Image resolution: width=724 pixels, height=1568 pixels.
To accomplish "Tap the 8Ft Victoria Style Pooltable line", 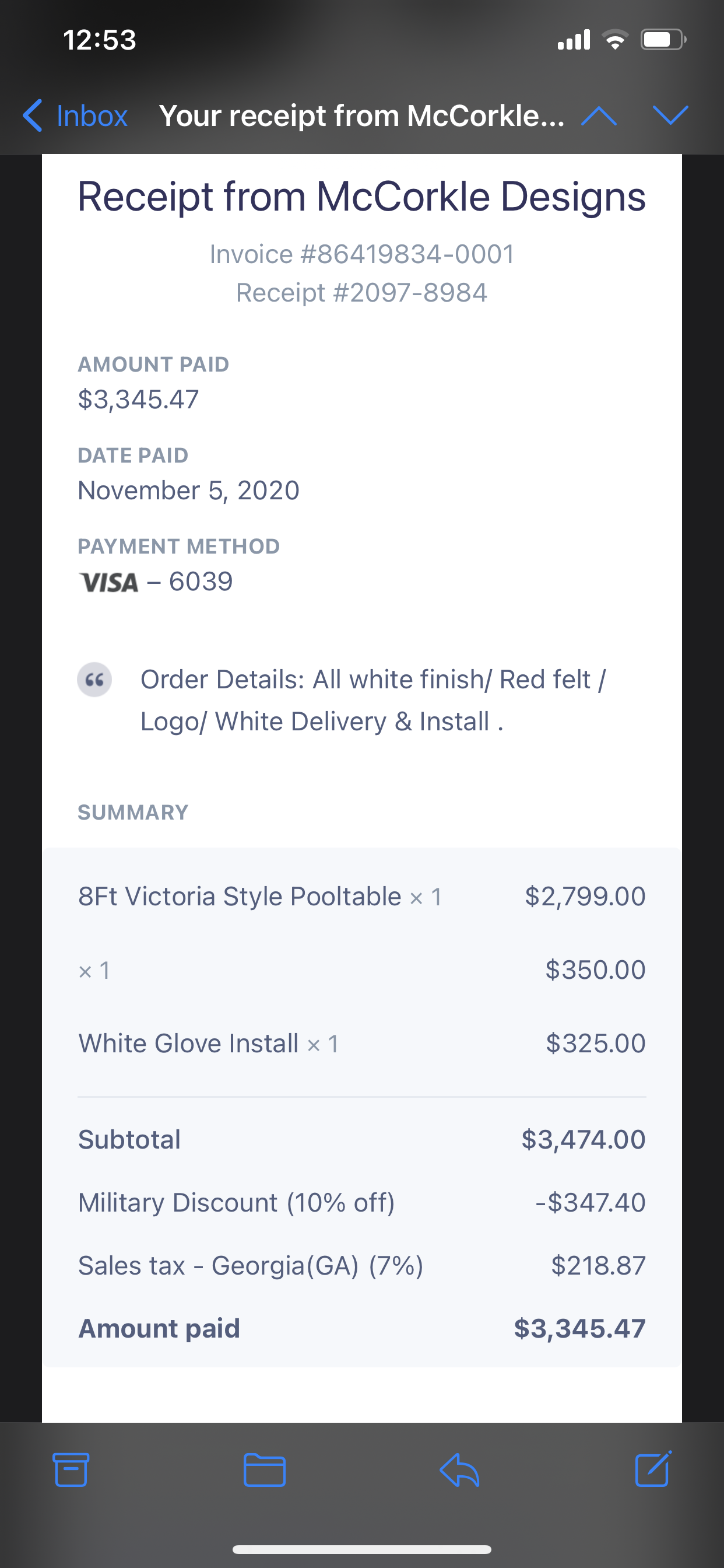I will [362, 897].
